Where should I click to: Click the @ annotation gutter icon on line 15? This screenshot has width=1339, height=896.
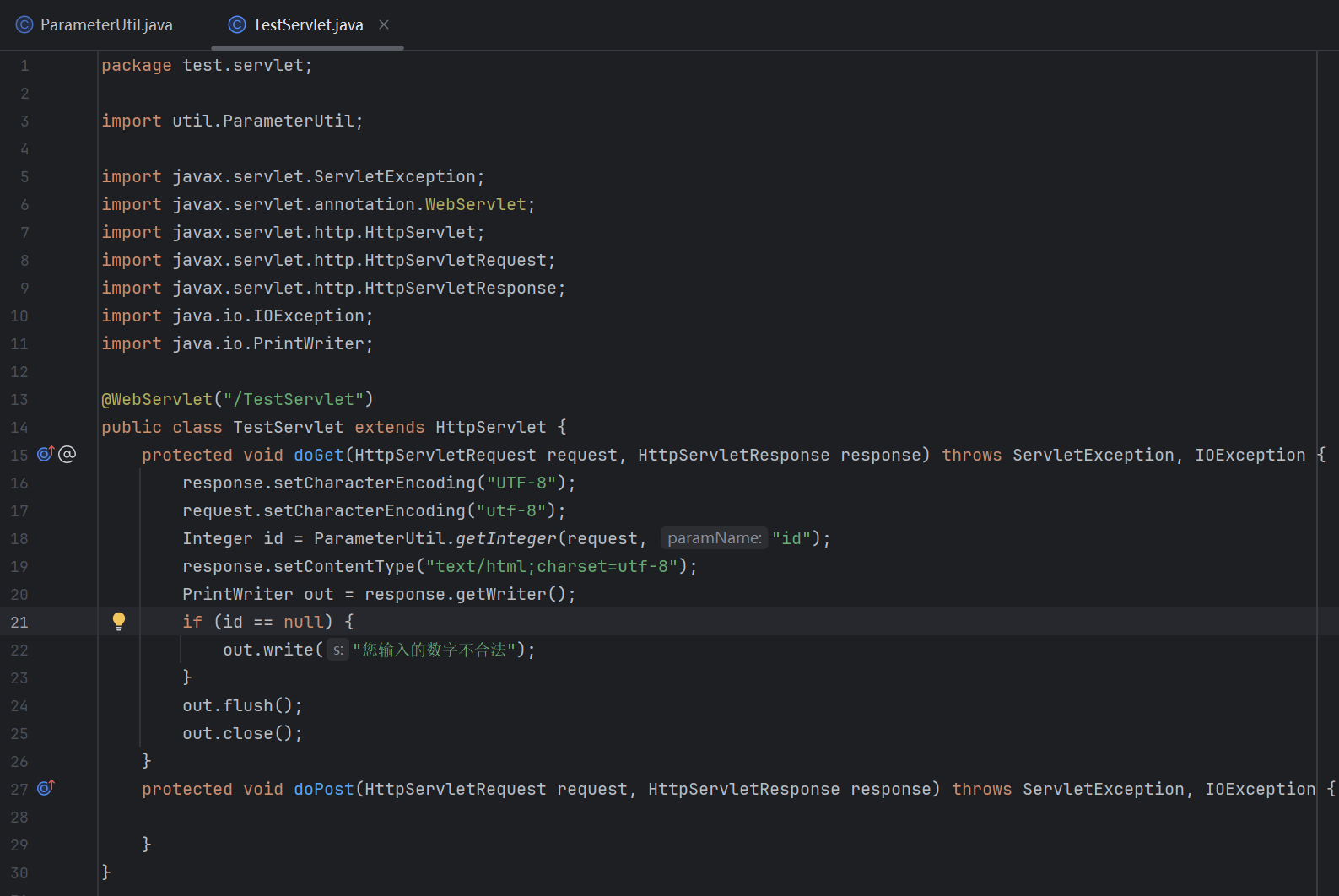67,454
